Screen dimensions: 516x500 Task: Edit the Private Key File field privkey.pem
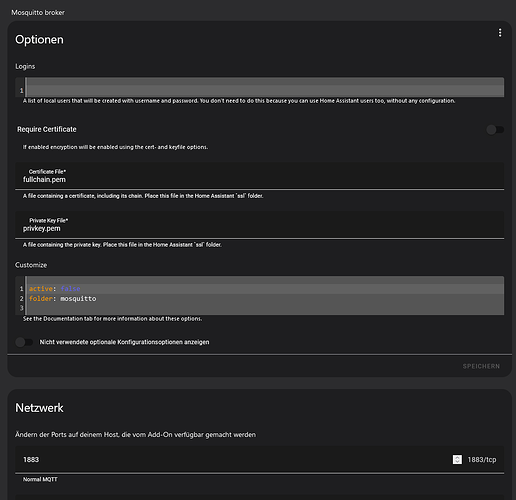click(x=260, y=225)
